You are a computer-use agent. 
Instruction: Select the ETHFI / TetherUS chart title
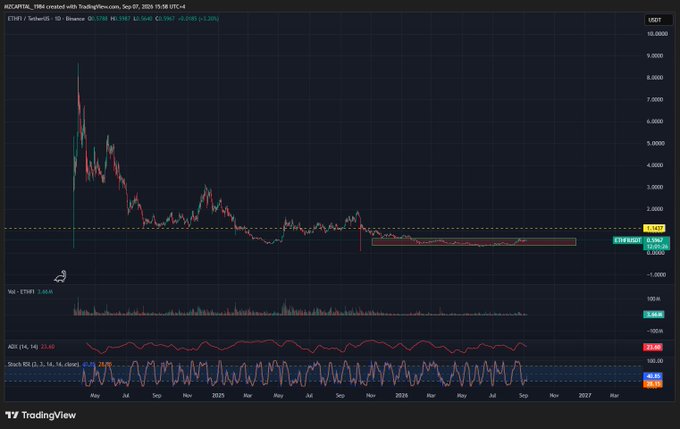(x=46, y=19)
